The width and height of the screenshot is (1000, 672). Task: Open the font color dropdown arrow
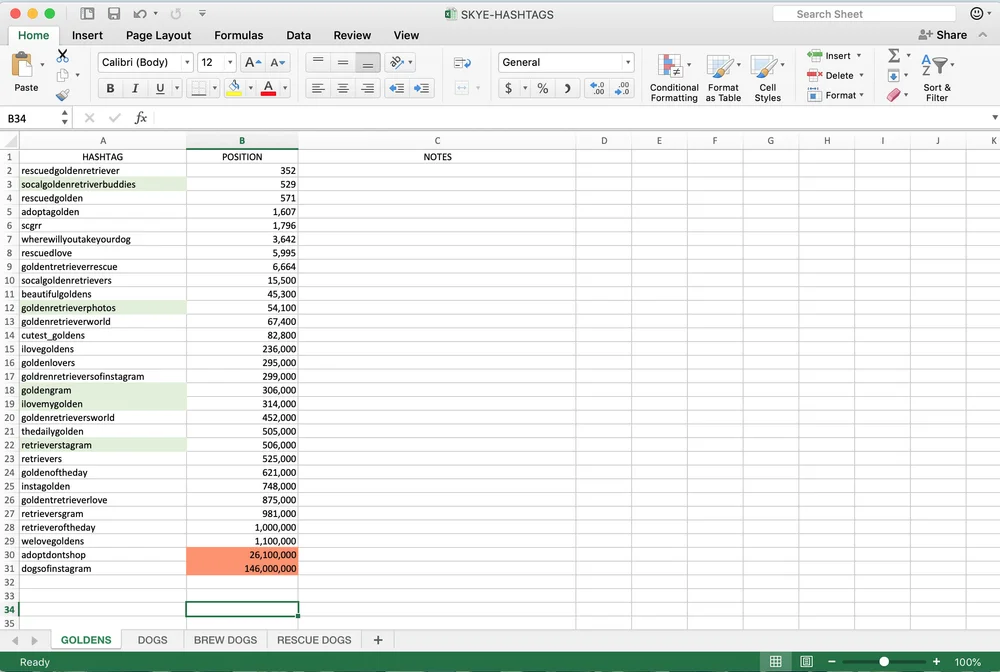285,88
